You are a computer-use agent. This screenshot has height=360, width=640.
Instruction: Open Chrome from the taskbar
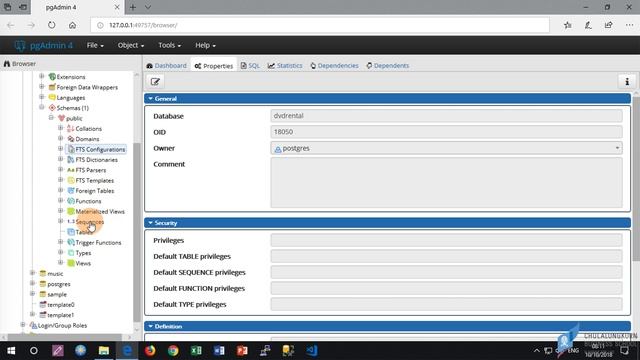173,351
